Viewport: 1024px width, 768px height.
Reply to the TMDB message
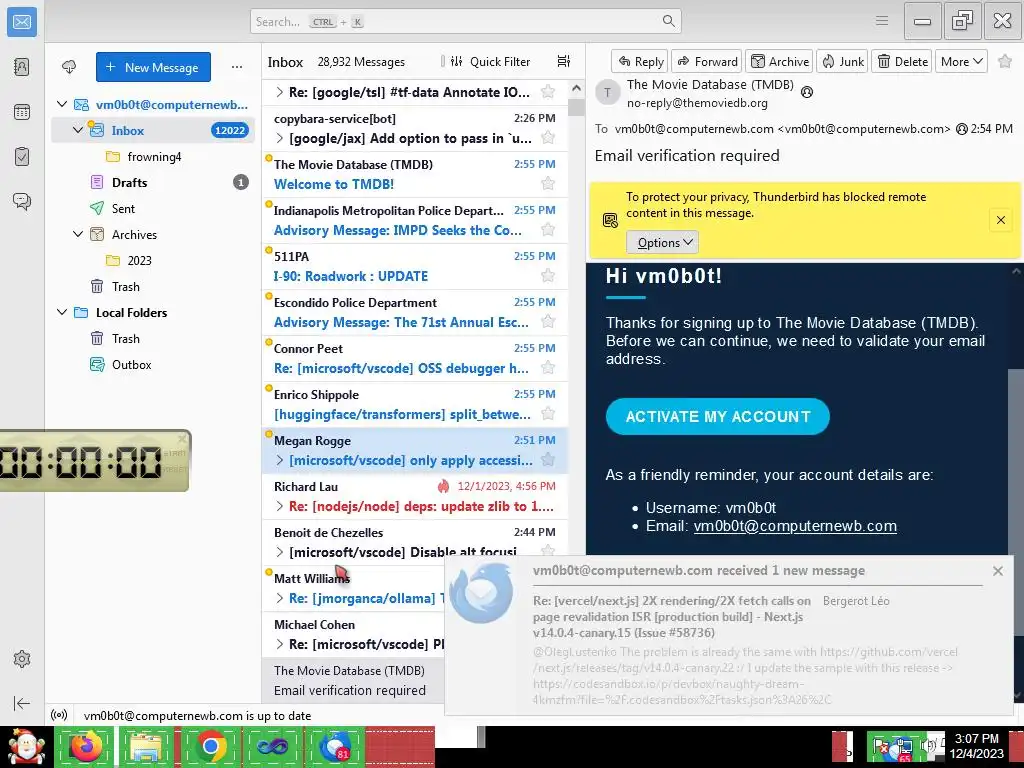[640, 61]
